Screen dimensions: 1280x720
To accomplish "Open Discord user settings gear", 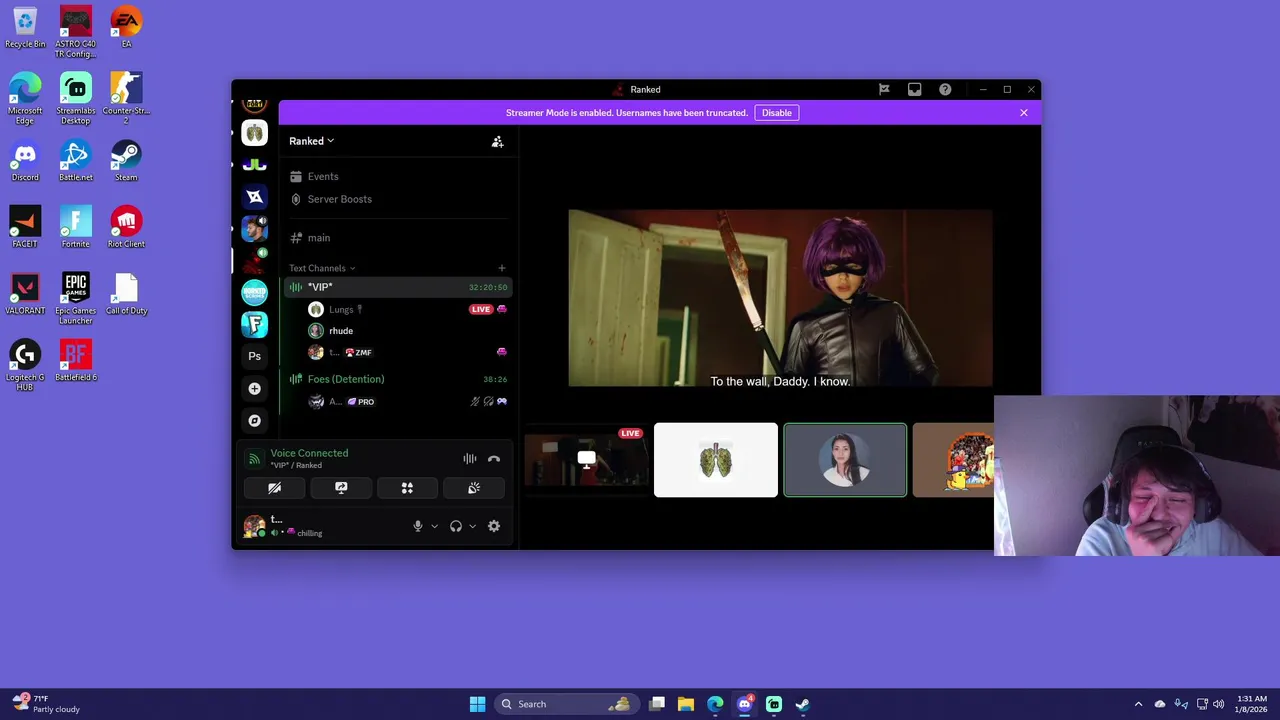I will click(x=494, y=526).
